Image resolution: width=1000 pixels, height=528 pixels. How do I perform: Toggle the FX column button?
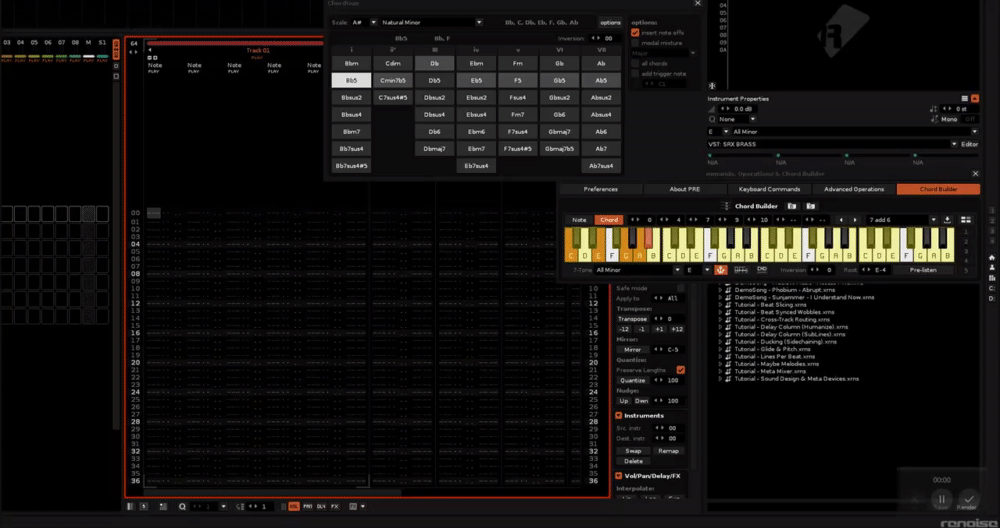point(334,506)
